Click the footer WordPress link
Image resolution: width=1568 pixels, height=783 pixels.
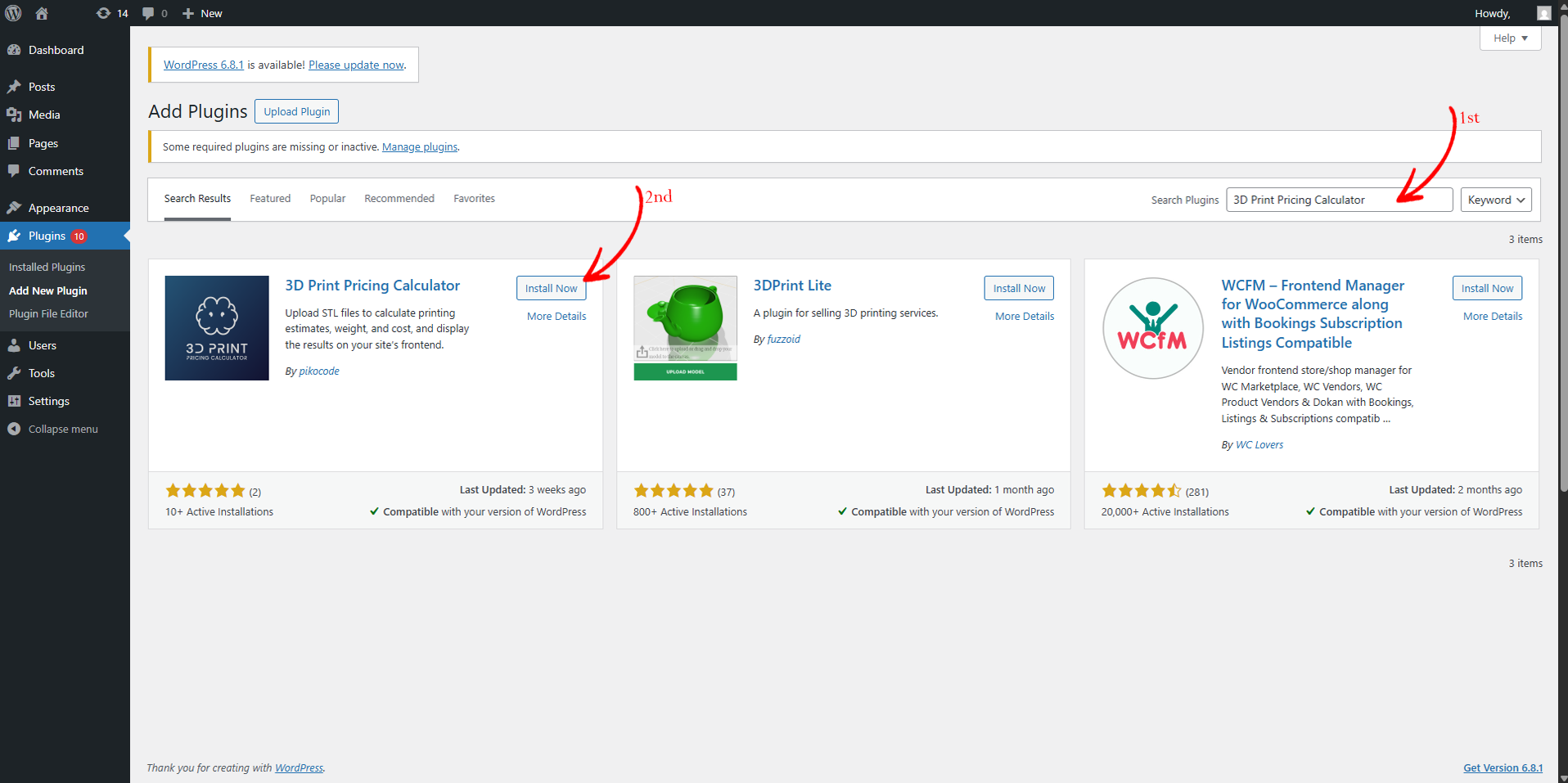[299, 767]
